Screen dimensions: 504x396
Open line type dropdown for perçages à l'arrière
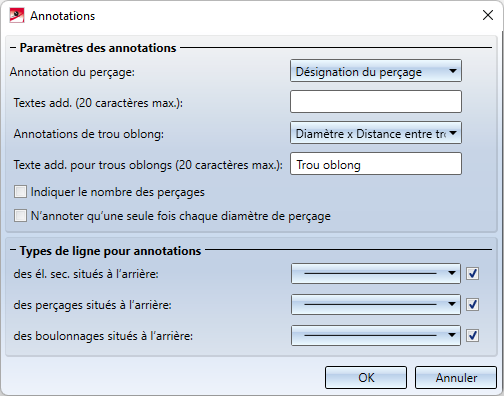click(376, 304)
